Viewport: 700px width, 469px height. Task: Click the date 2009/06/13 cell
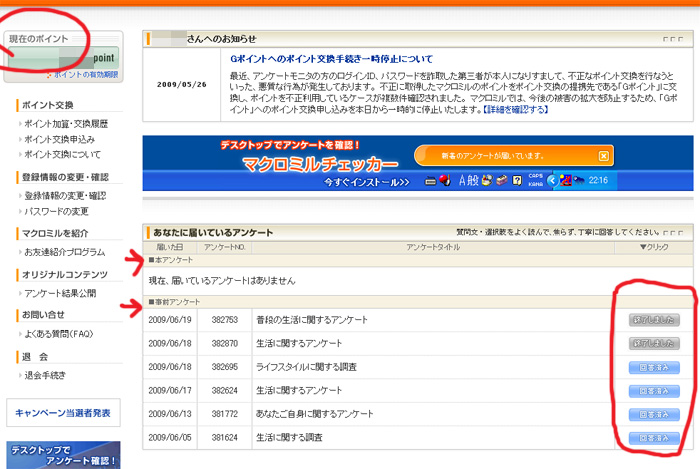(170, 414)
